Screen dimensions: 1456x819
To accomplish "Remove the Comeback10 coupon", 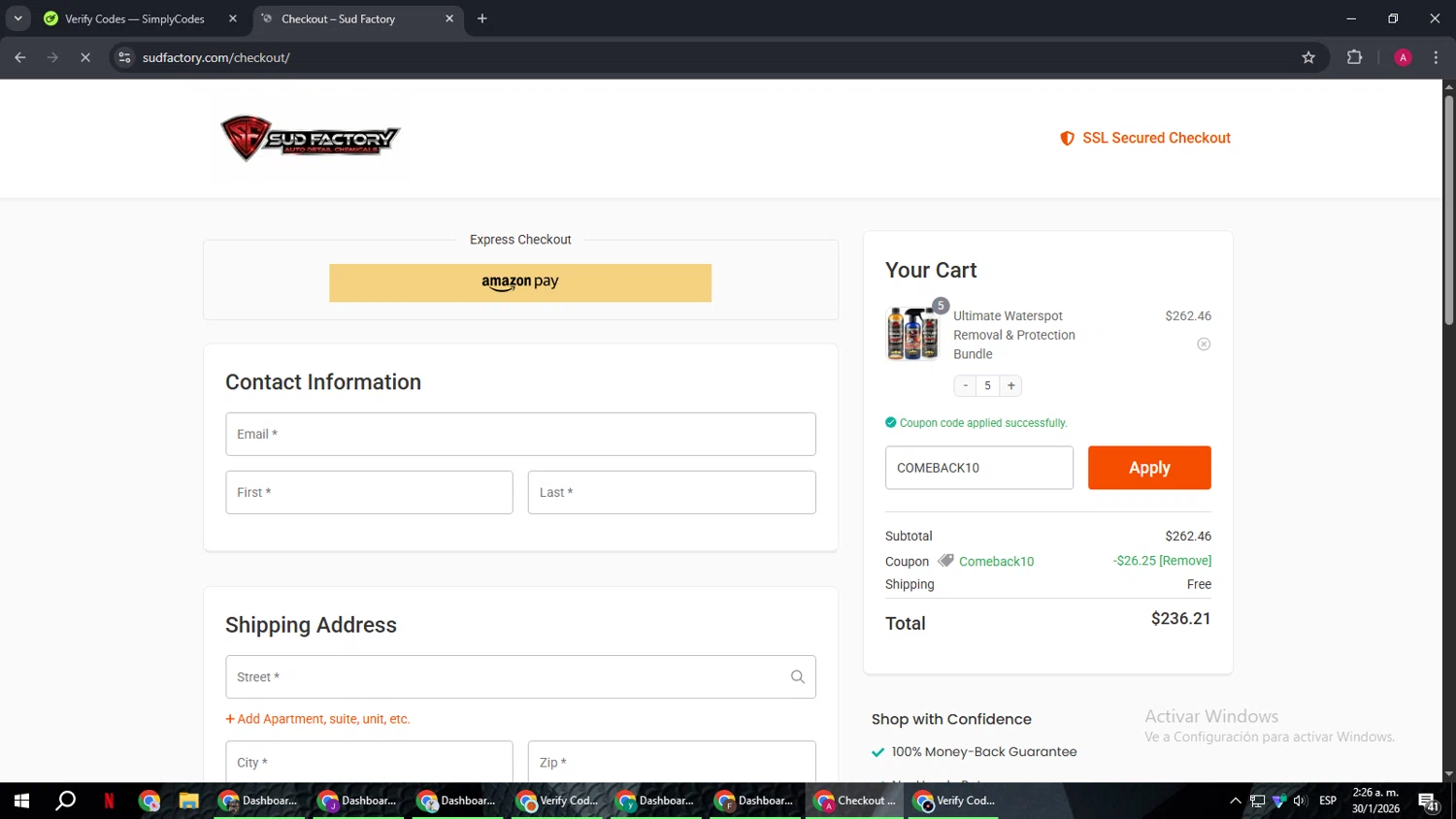I will [x=1185, y=561].
